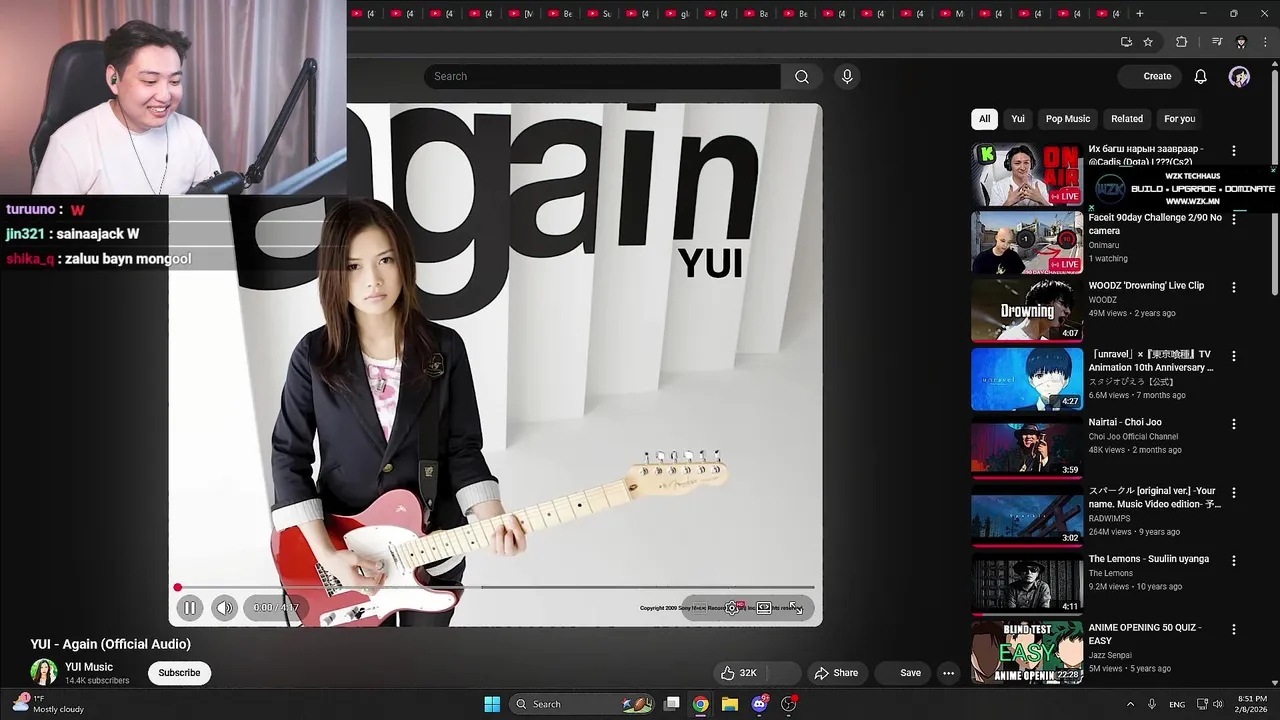Open the YouTube account avatar menu
Image resolution: width=1280 pixels, height=720 pixels.
[x=1240, y=77]
